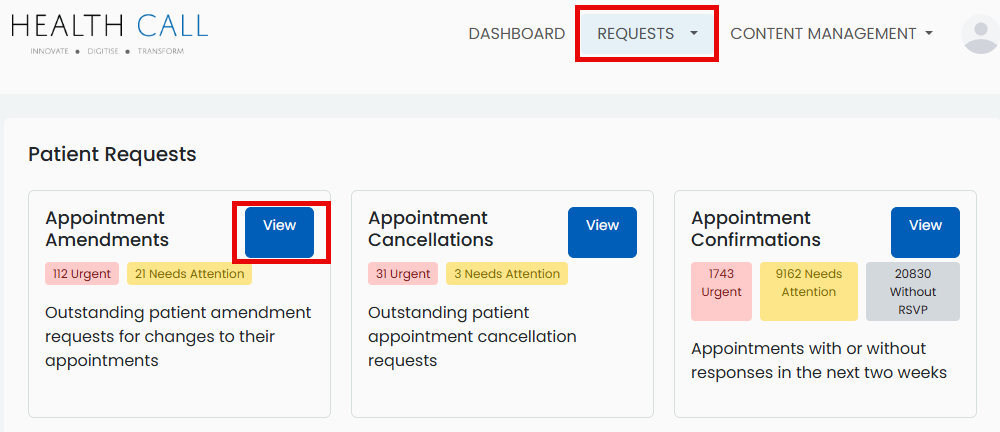Open the Requests dropdown menu
The width and height of the screenshot is (1000, 432).
point(636,34)
